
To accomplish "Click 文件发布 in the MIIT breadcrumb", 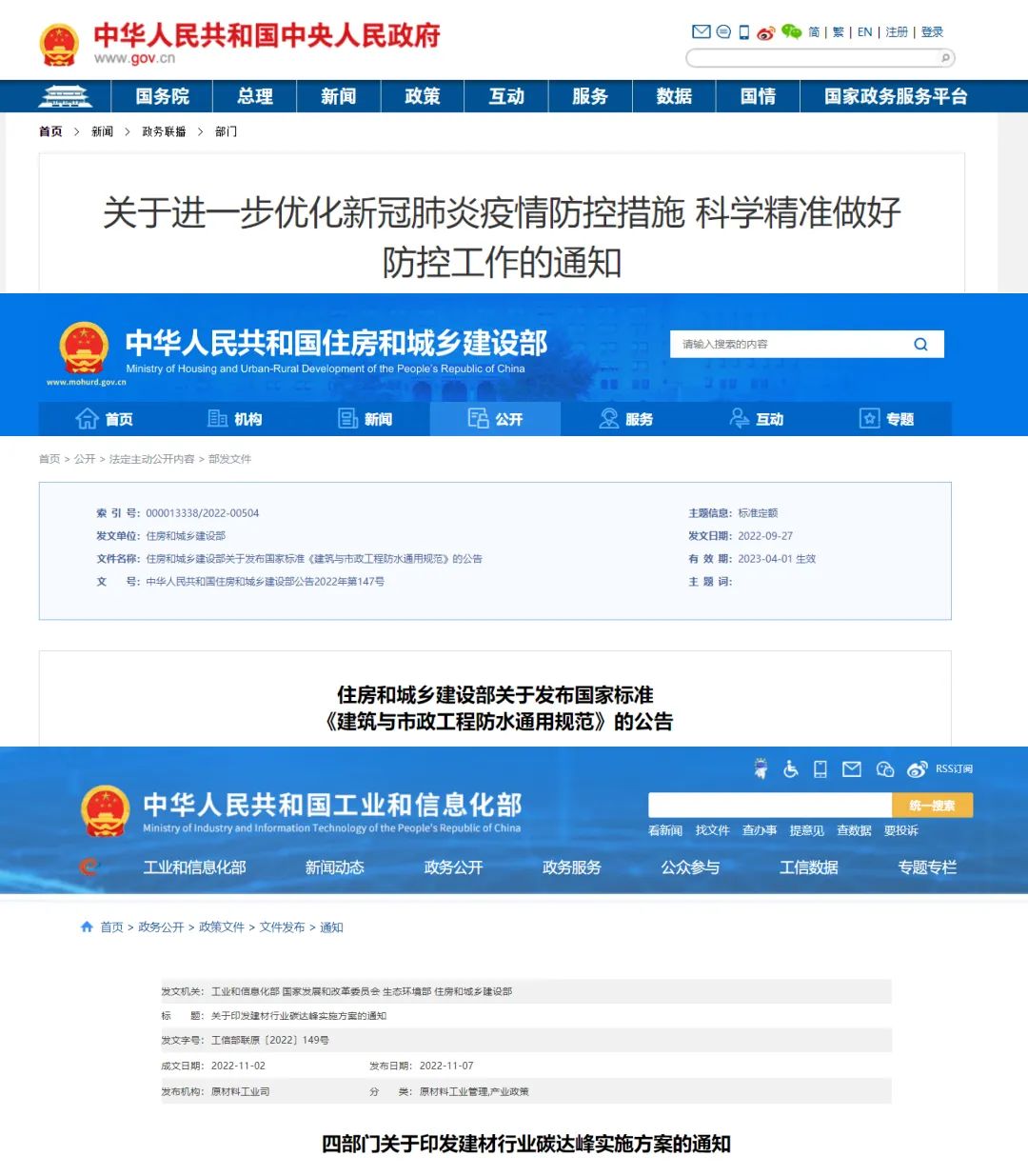I will point(282,927).
